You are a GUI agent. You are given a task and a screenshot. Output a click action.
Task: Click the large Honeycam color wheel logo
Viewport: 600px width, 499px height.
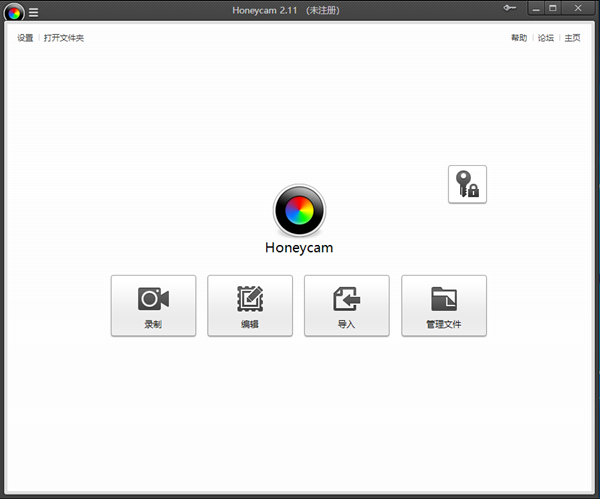[x=299, y=210]
